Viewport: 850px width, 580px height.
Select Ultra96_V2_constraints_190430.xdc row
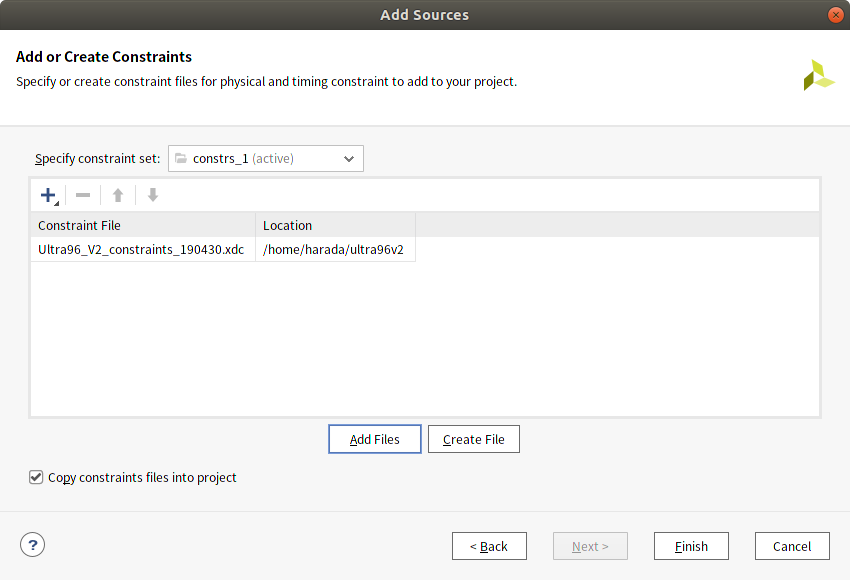coord(223,249)
